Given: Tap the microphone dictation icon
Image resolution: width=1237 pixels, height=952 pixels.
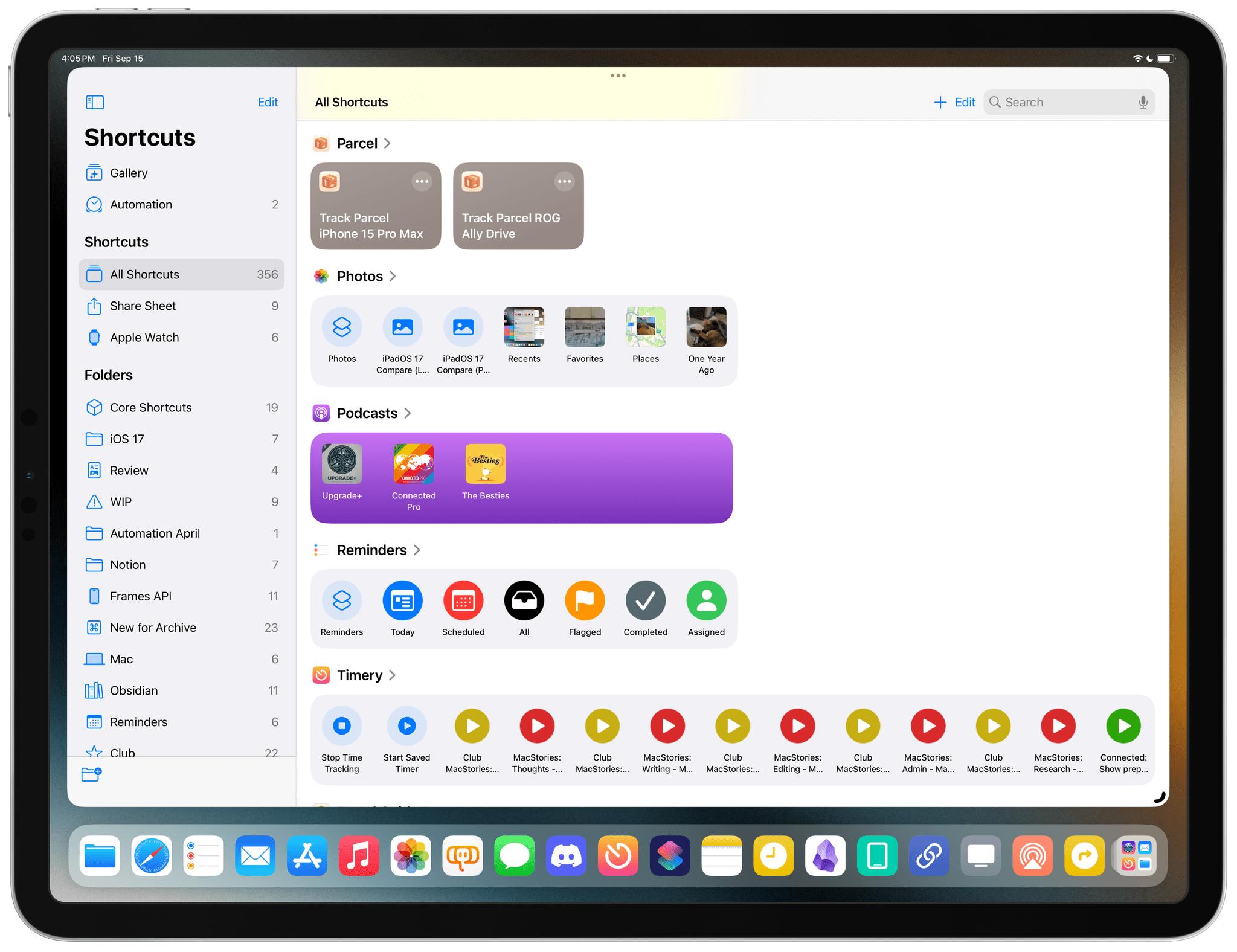Looking at the screenshot, I should pos(1143,102).
